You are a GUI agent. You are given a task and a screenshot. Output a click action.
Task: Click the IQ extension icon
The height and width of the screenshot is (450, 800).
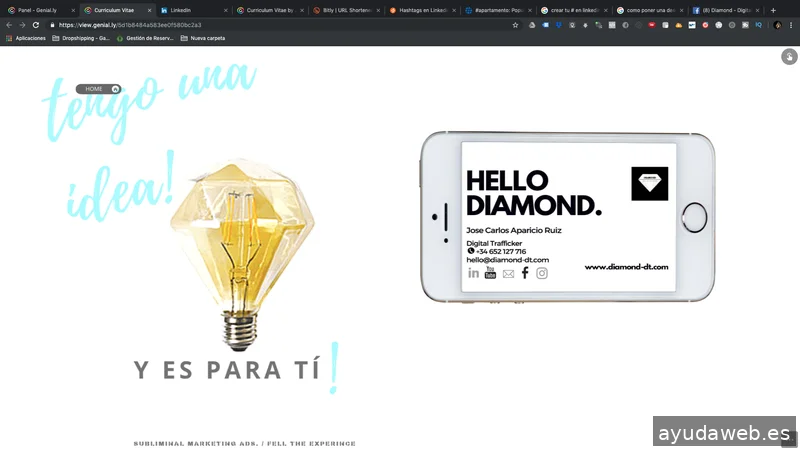click(x=759, y=25)
